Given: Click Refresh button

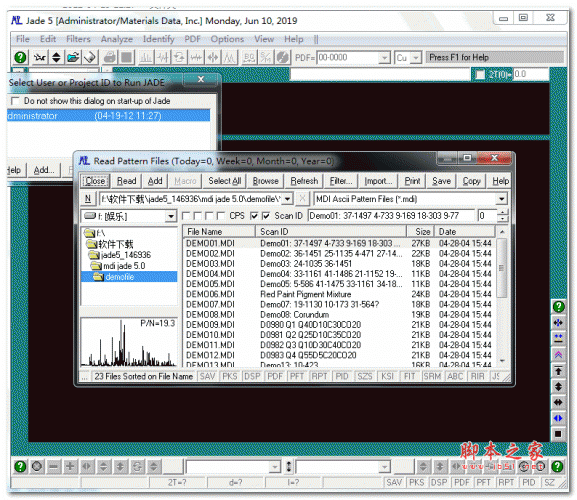Looking at the screenshot, I should (x=304, y=181).
